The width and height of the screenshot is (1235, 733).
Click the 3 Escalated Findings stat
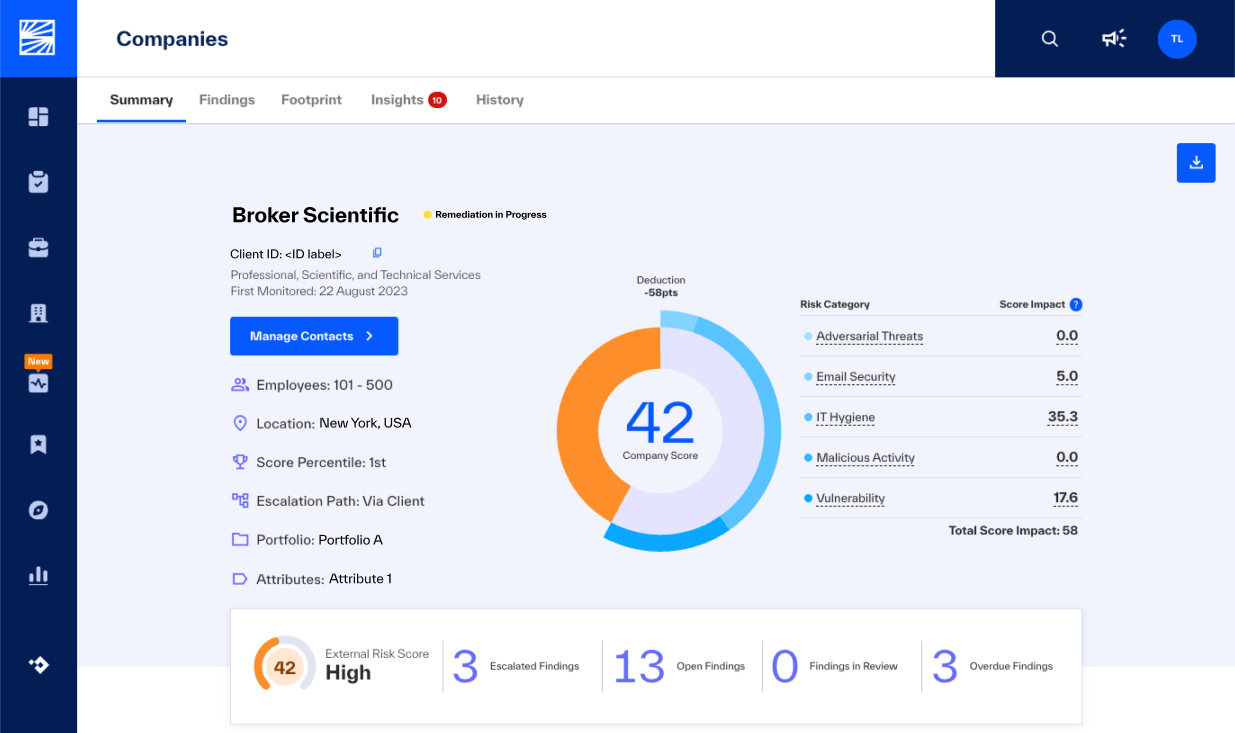[x=516, y=666]
